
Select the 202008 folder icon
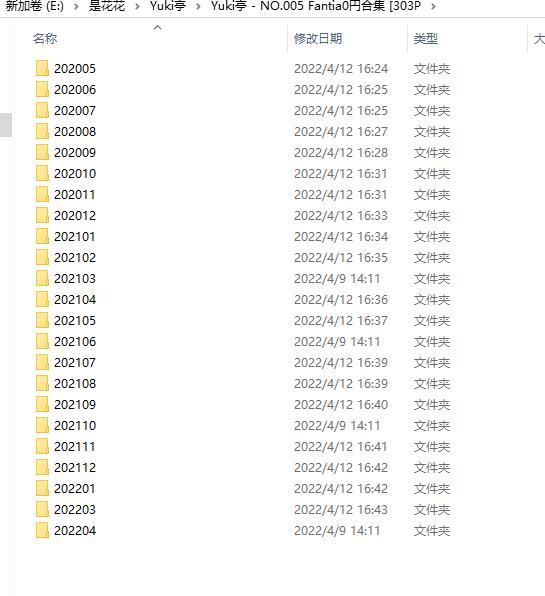point(42,132)
